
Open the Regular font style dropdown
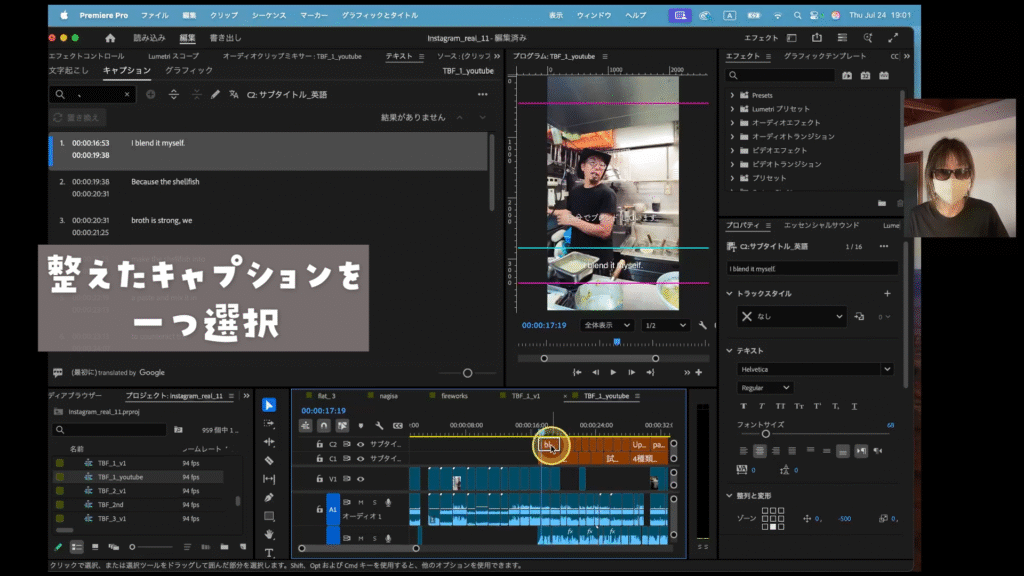[765, 388]
